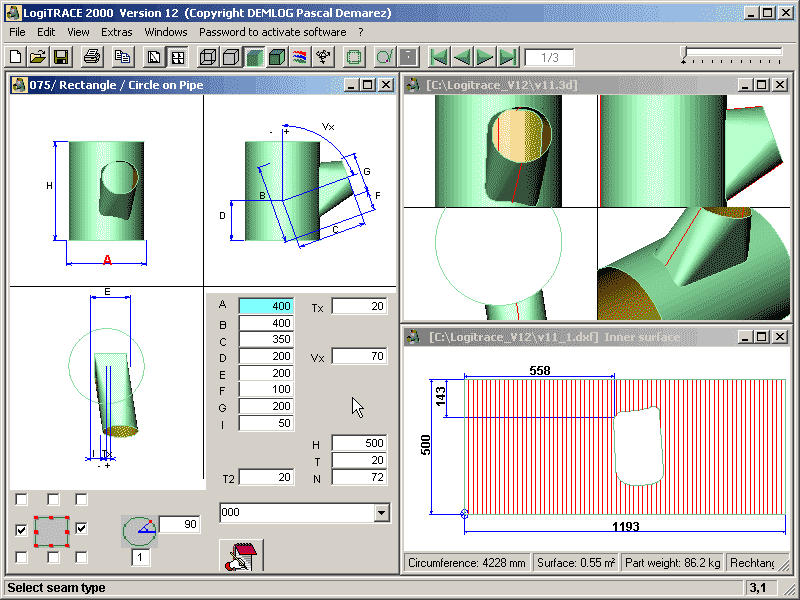
Task: Tick the checkbox above the seam rectangle's right corner
Action: pyautogui.click(x=81, y=499)
